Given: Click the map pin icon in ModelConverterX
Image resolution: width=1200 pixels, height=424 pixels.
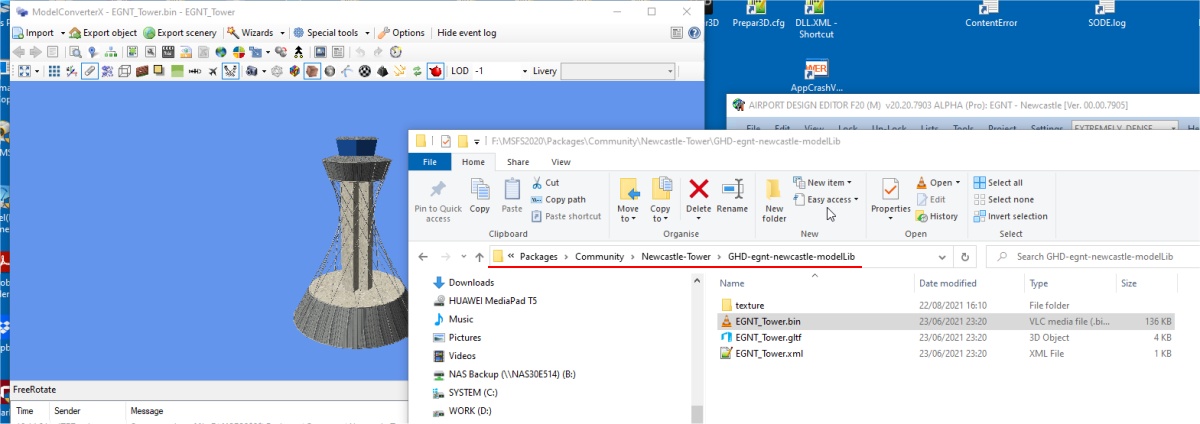Looking at the screenshot, I should coord(92,52).
